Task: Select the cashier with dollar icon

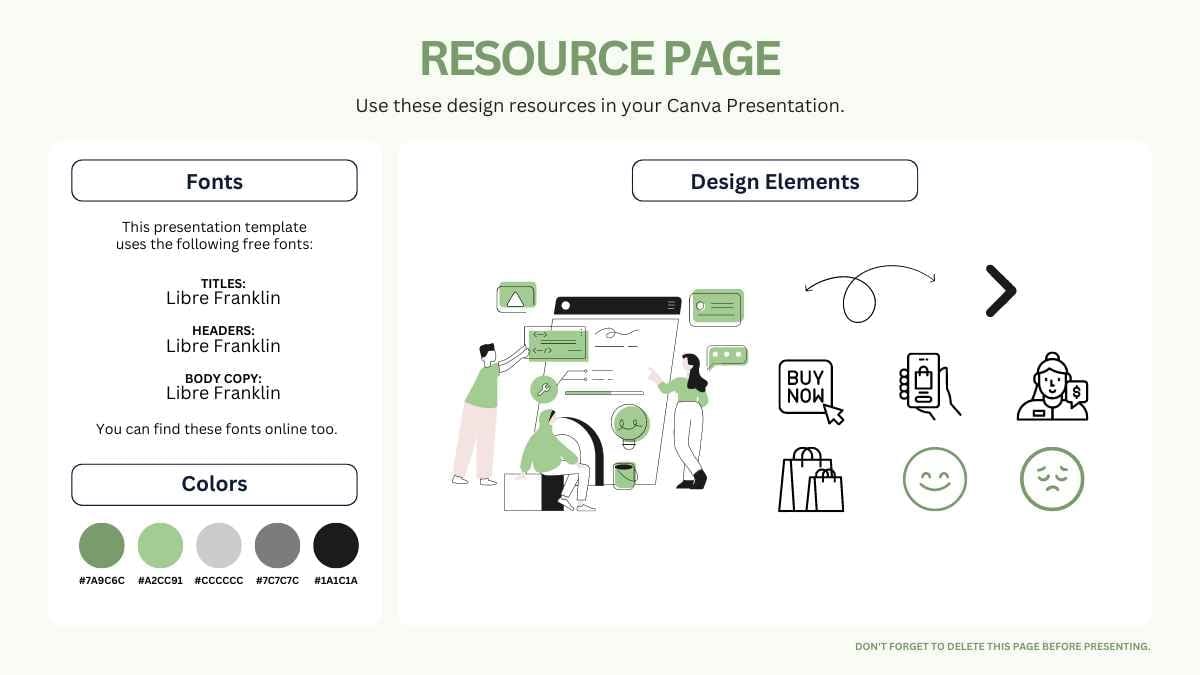Action: [x=1052, y=386]
